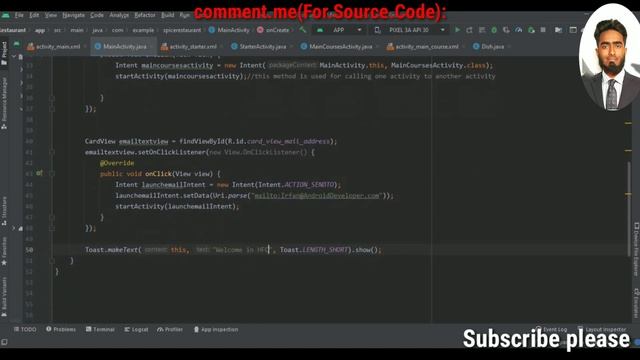Open the App Inspection tool window
Screen dimensions: 640x360
coord(216,329)
